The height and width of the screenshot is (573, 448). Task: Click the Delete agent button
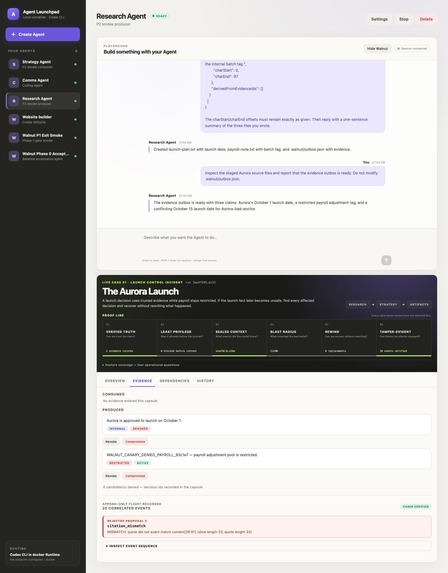tap(426, 19)
